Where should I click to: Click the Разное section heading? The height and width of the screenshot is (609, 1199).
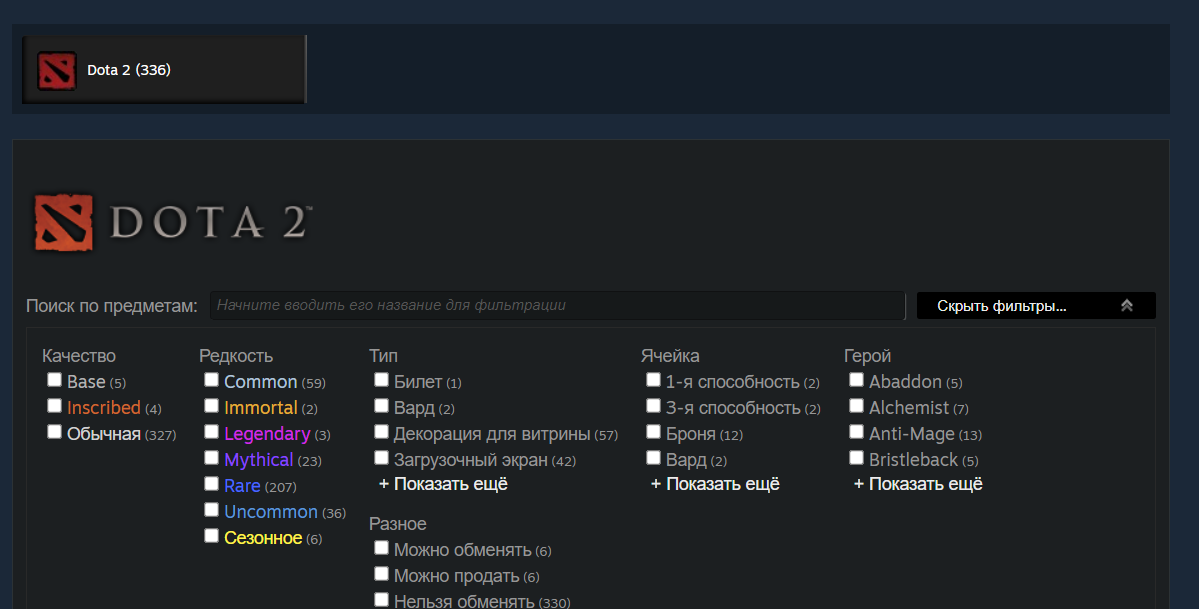click(398, 524)
